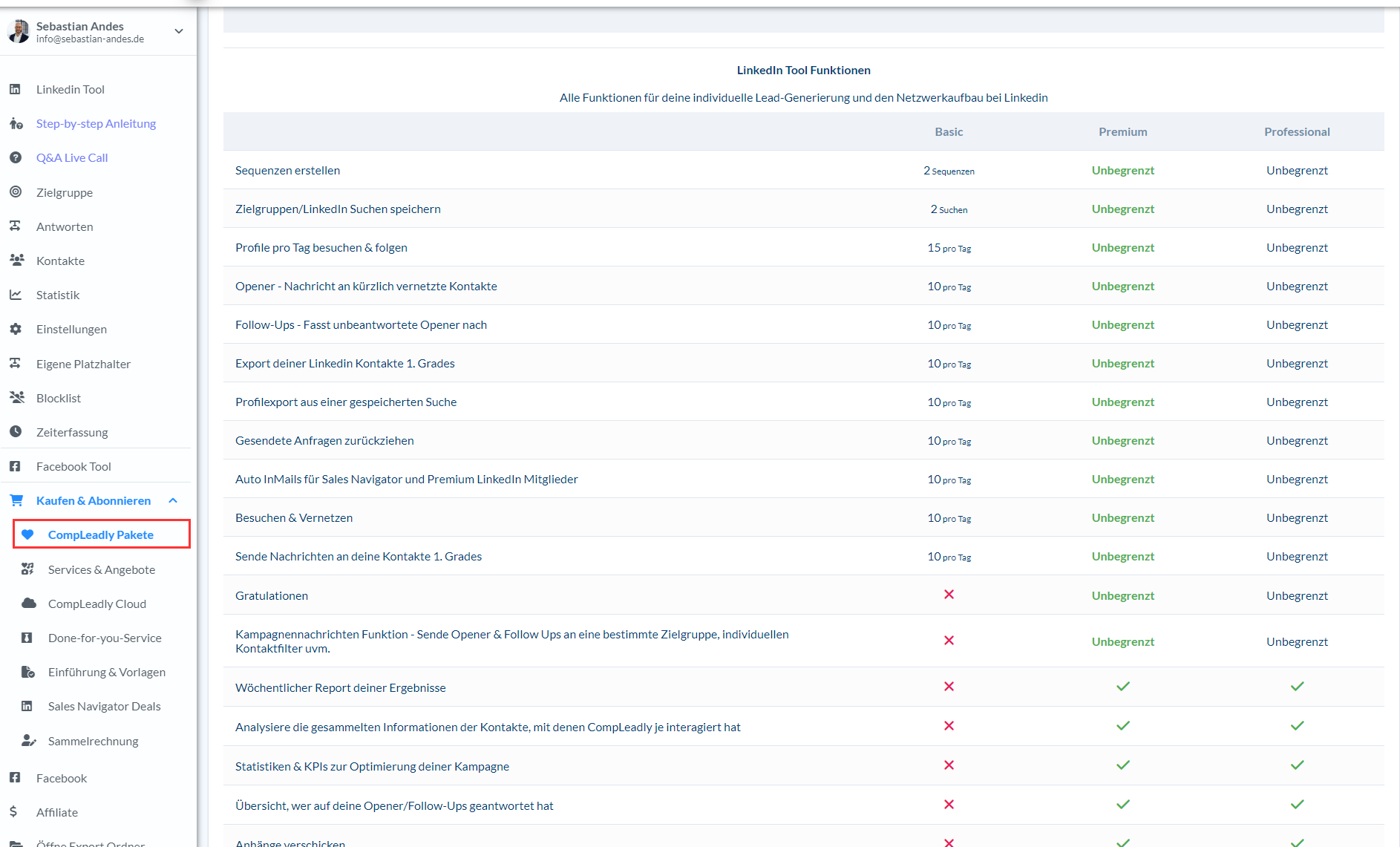Open the Step-by-step Anleitung link

point(96,123)
